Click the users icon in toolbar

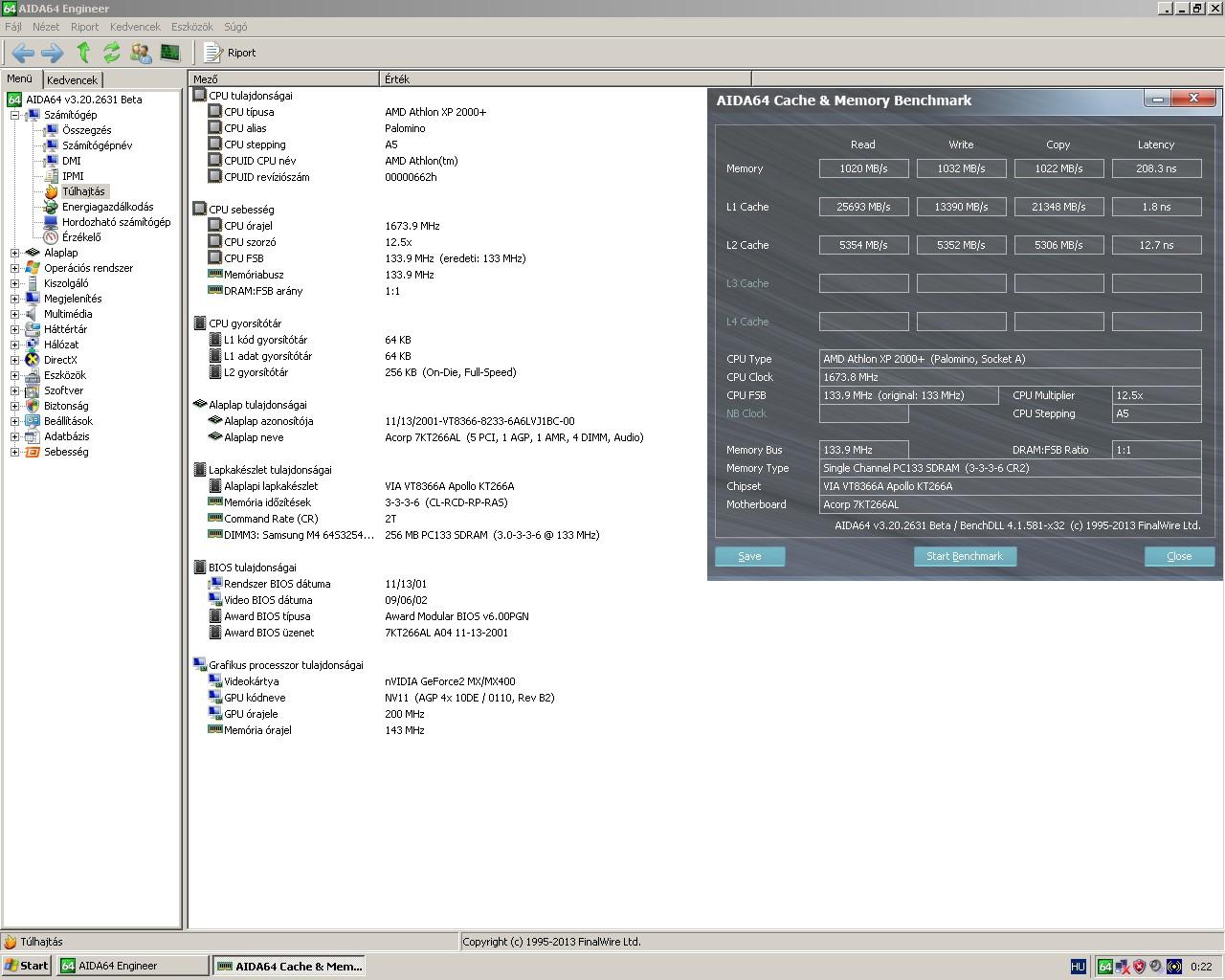point(141,53)
